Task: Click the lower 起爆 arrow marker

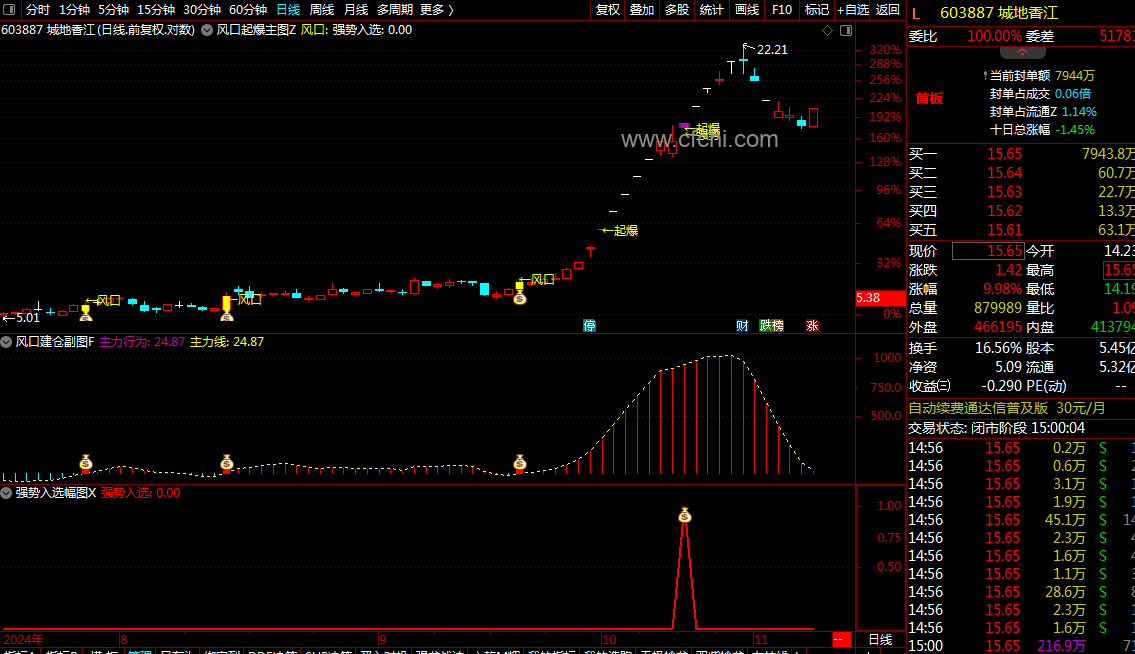Action: [620, 230]
